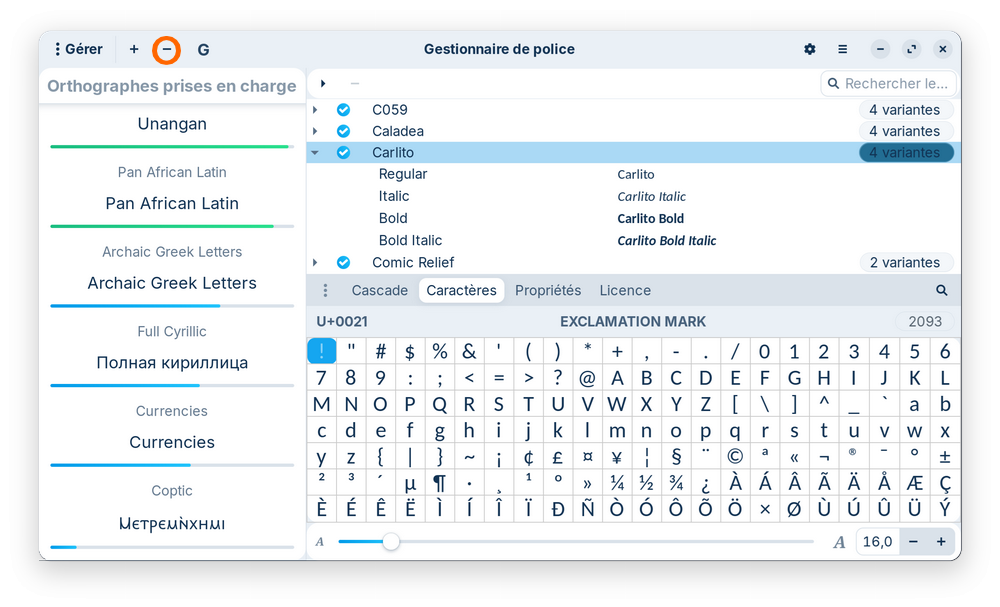Switch to the Propriétés tab
The height and width of the screenshot is (607, 1000).
[548, 290]
